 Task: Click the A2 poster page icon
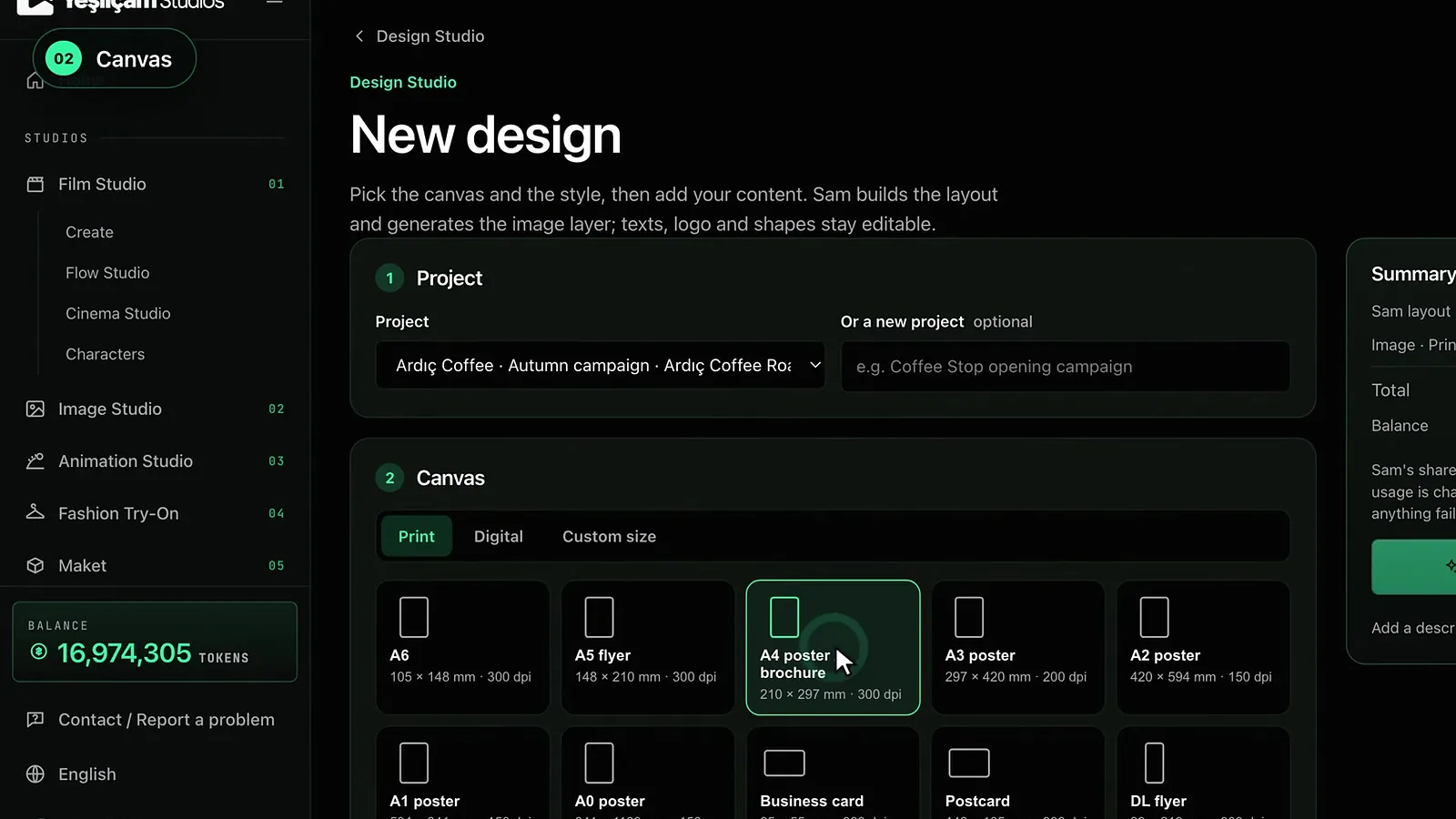pyautogui.click(x=1154, y=617)
